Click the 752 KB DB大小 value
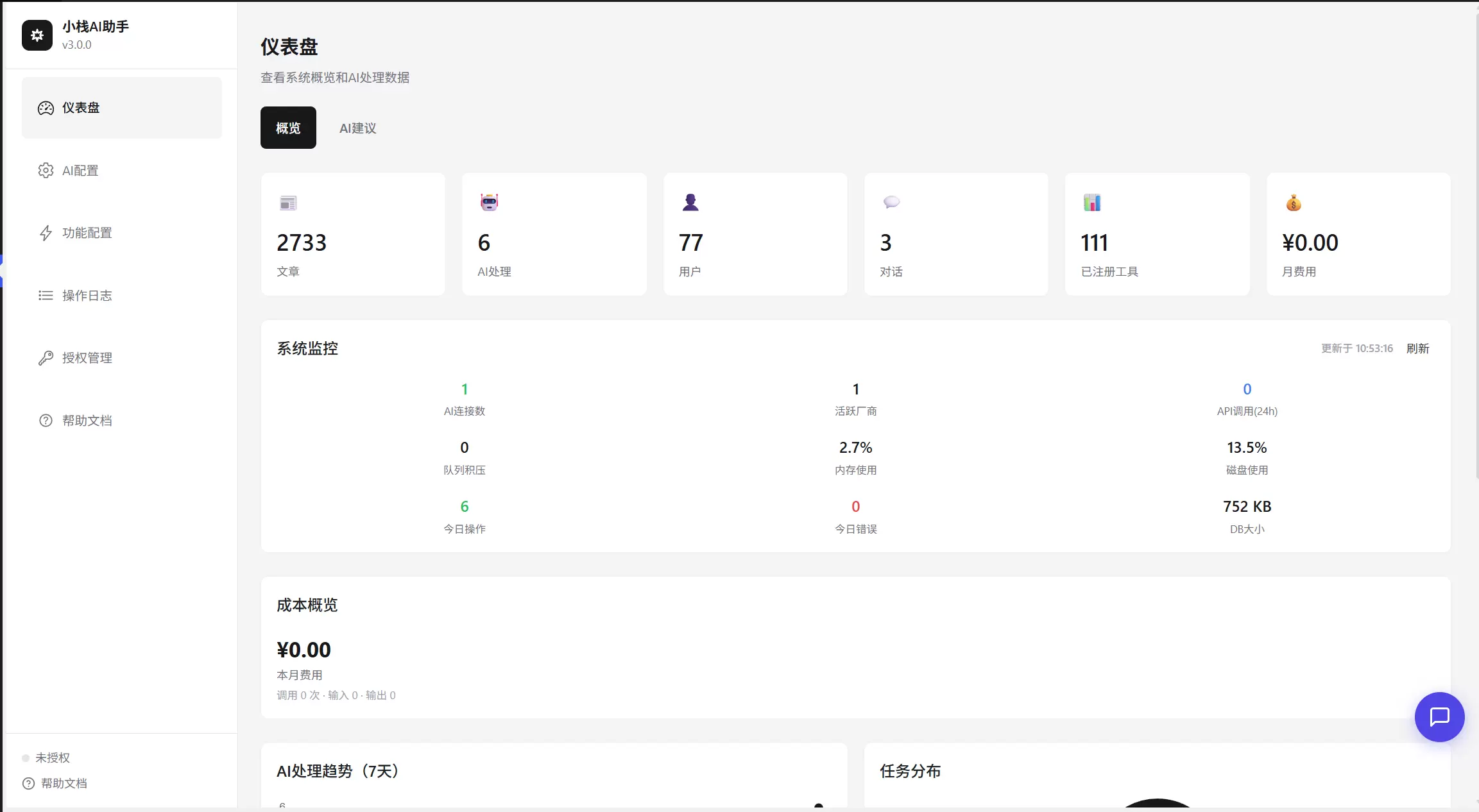This screenshot has height=812, width=1479. pos(1247,507)
